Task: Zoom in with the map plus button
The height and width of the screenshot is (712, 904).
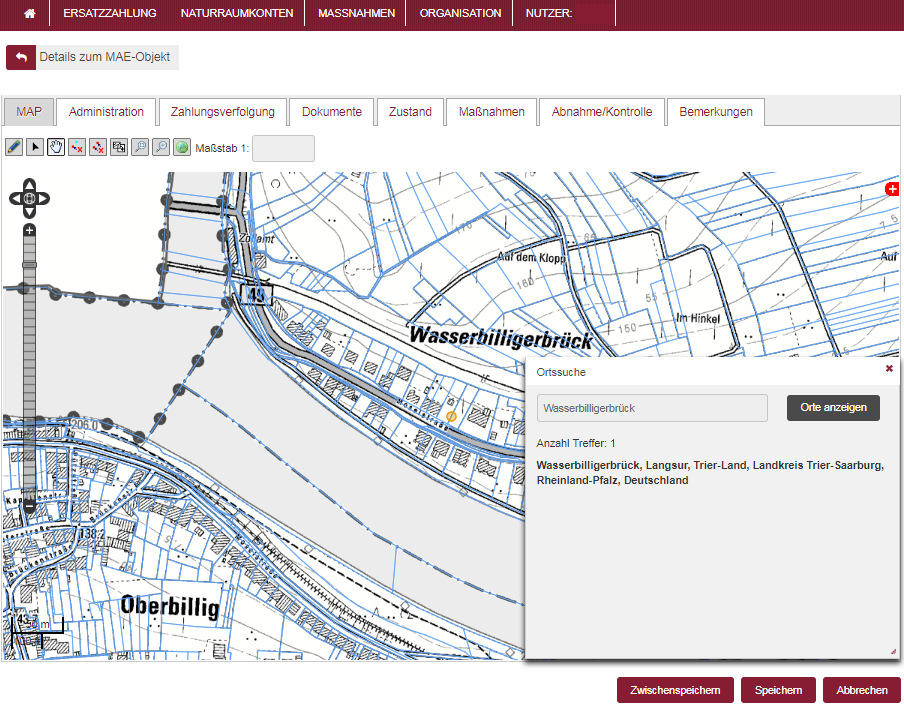Action: (30, 230)
